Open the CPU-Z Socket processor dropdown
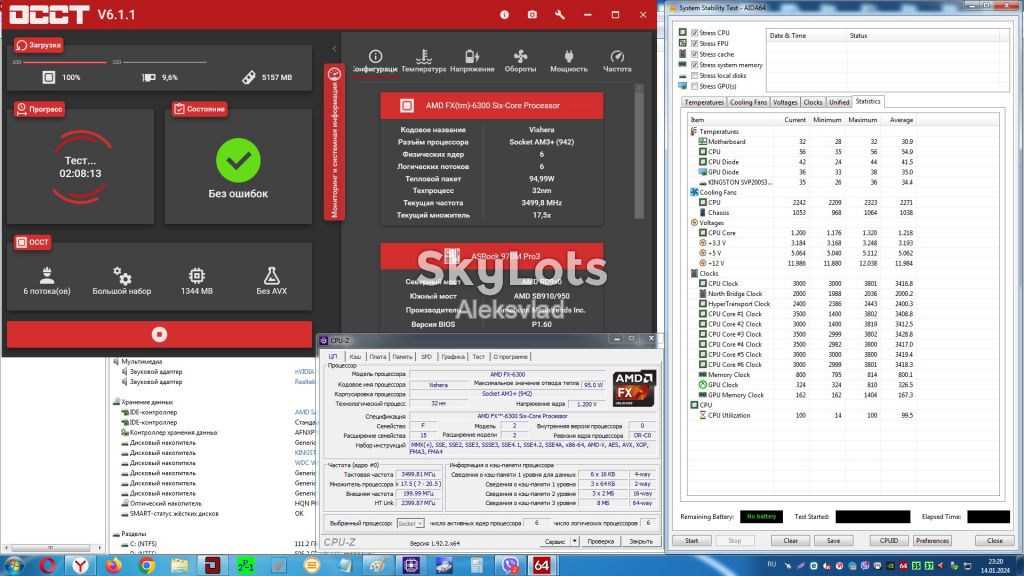 pyautogui.click(x=410, y=523)
